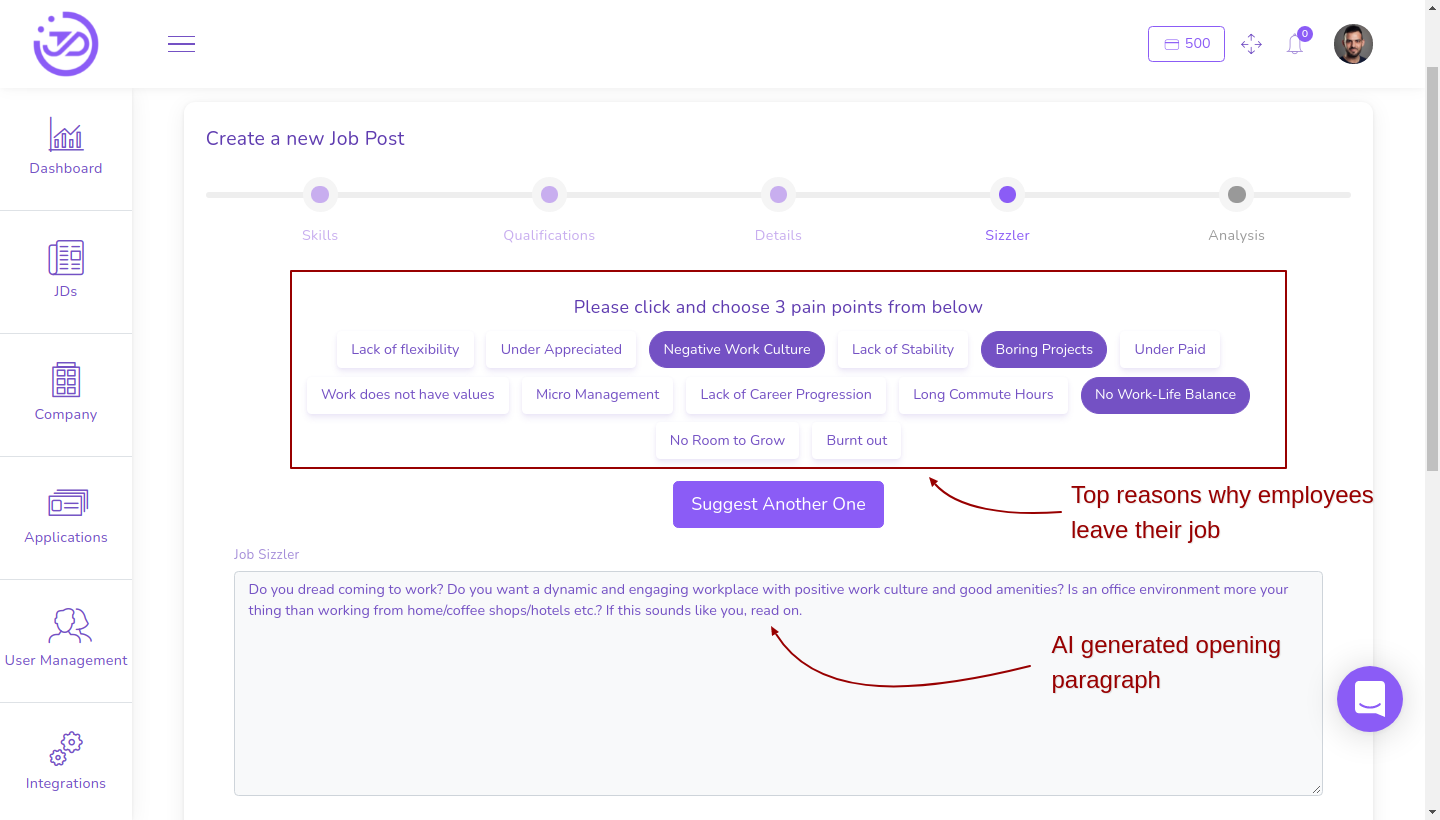Deselect the Boring Projects pain point
This screenshot has height=820, width=1440.
[x=1043, y=349]
